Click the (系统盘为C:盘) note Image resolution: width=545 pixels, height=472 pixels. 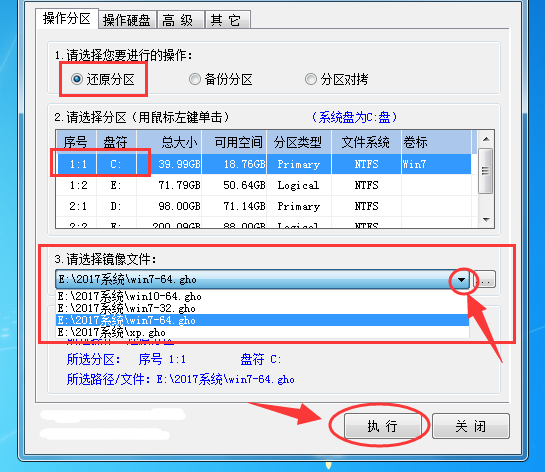354,117
